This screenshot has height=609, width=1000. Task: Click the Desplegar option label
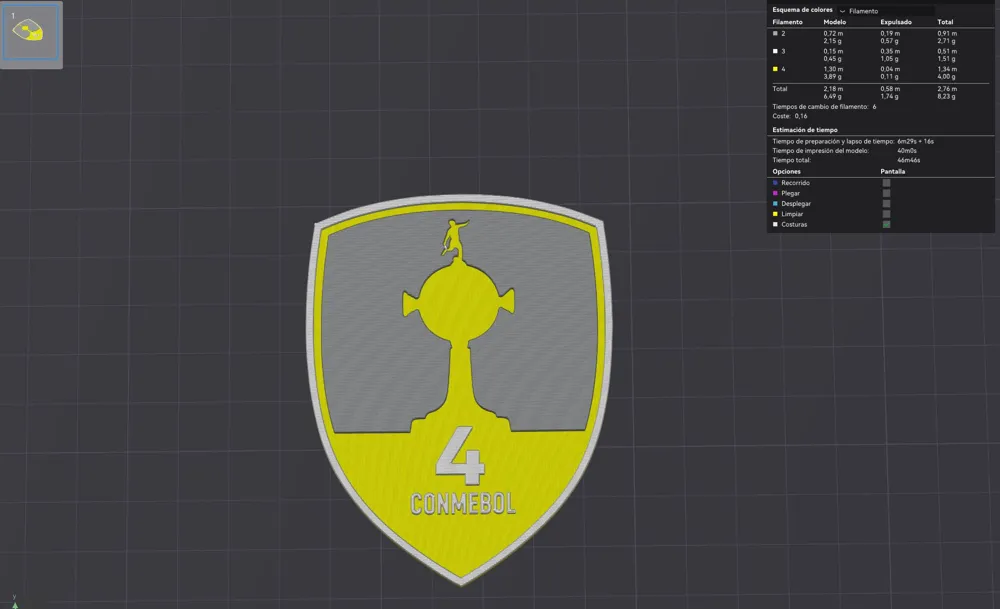point(796,203)
